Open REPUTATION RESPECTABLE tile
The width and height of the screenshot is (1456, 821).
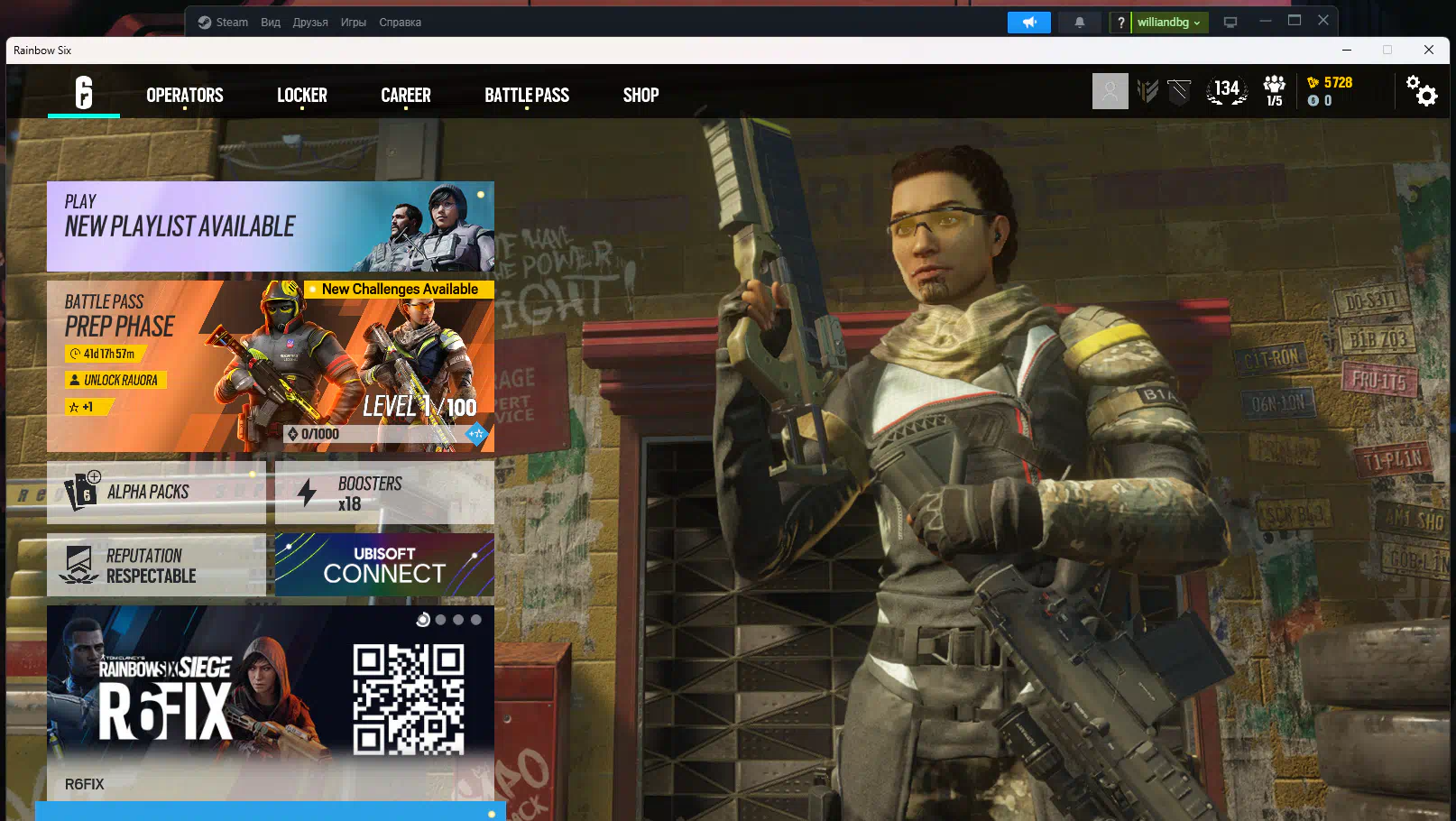156,565
